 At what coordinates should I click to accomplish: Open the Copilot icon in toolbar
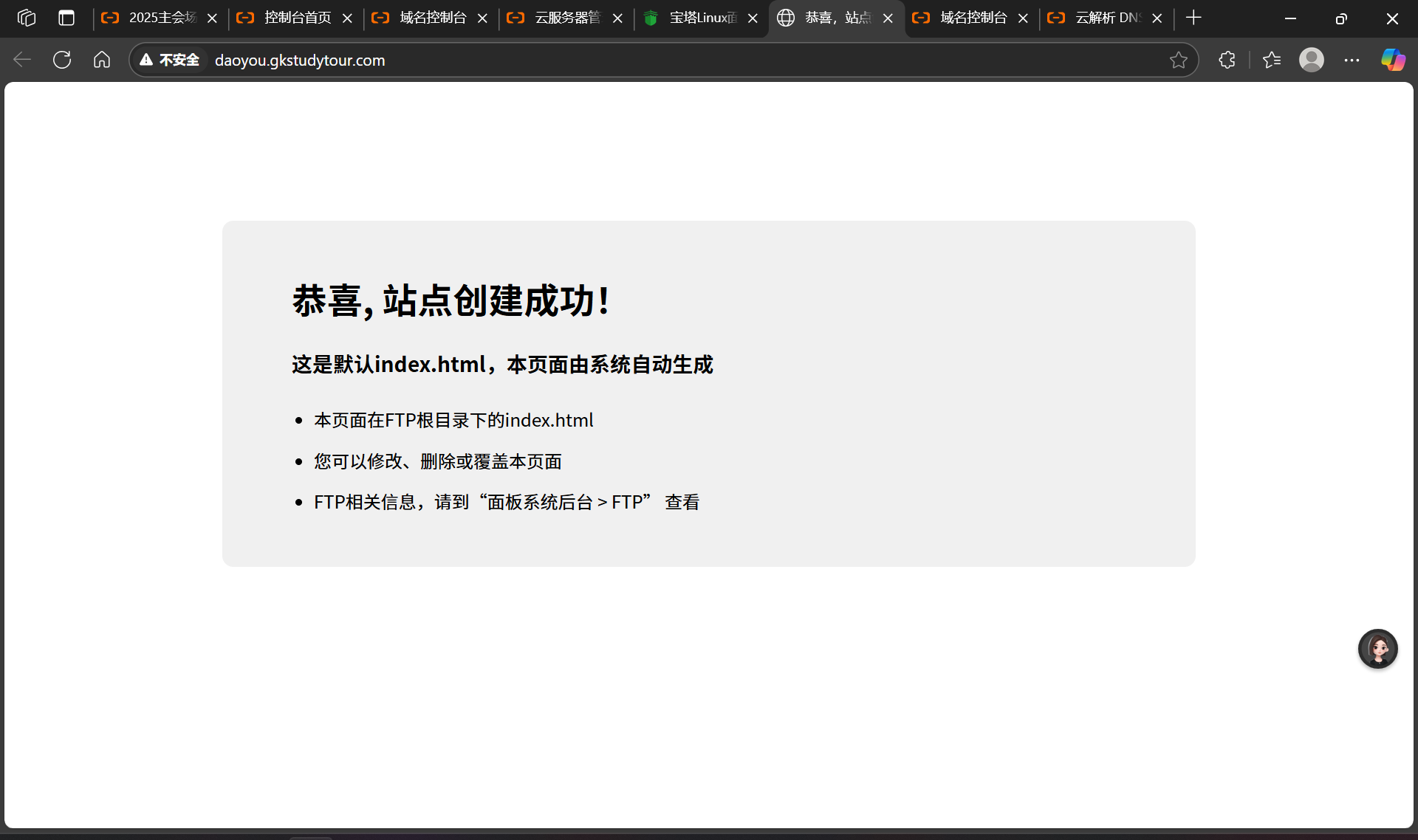click(x=1393, y=60)
